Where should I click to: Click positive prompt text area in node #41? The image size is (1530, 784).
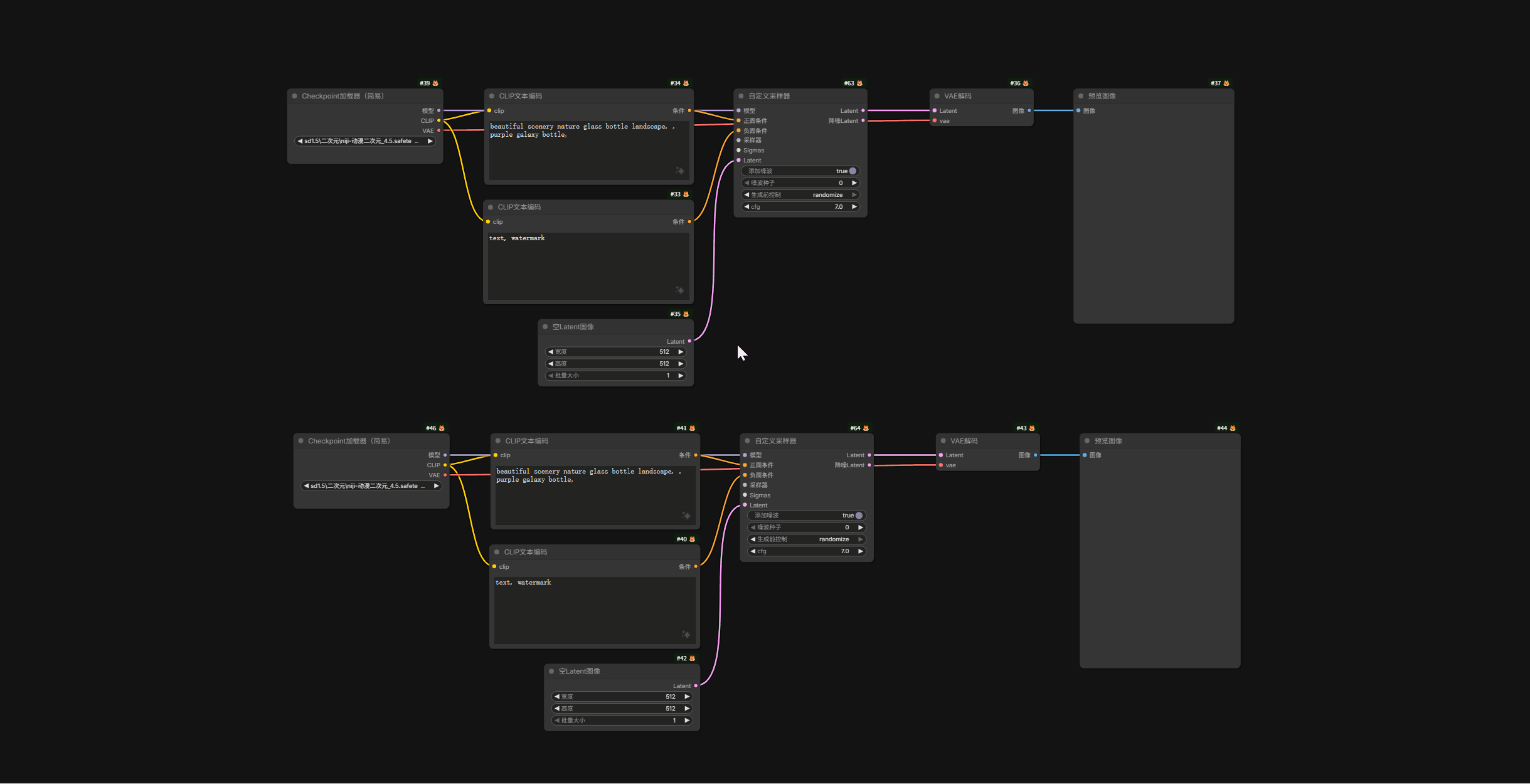click(595, 495)
